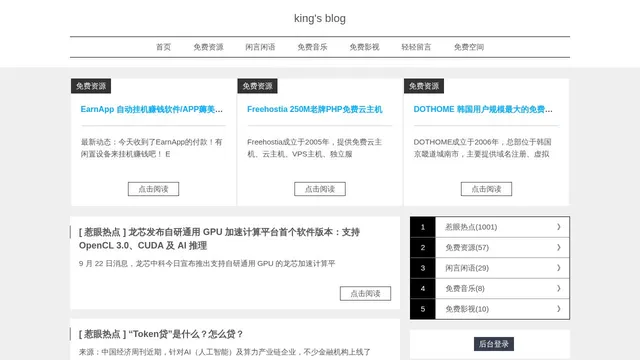Open DOTHOME 韩国用户规模最大的免费 article
The width and height of the screenshot is (640, 360).
point(483,109)
